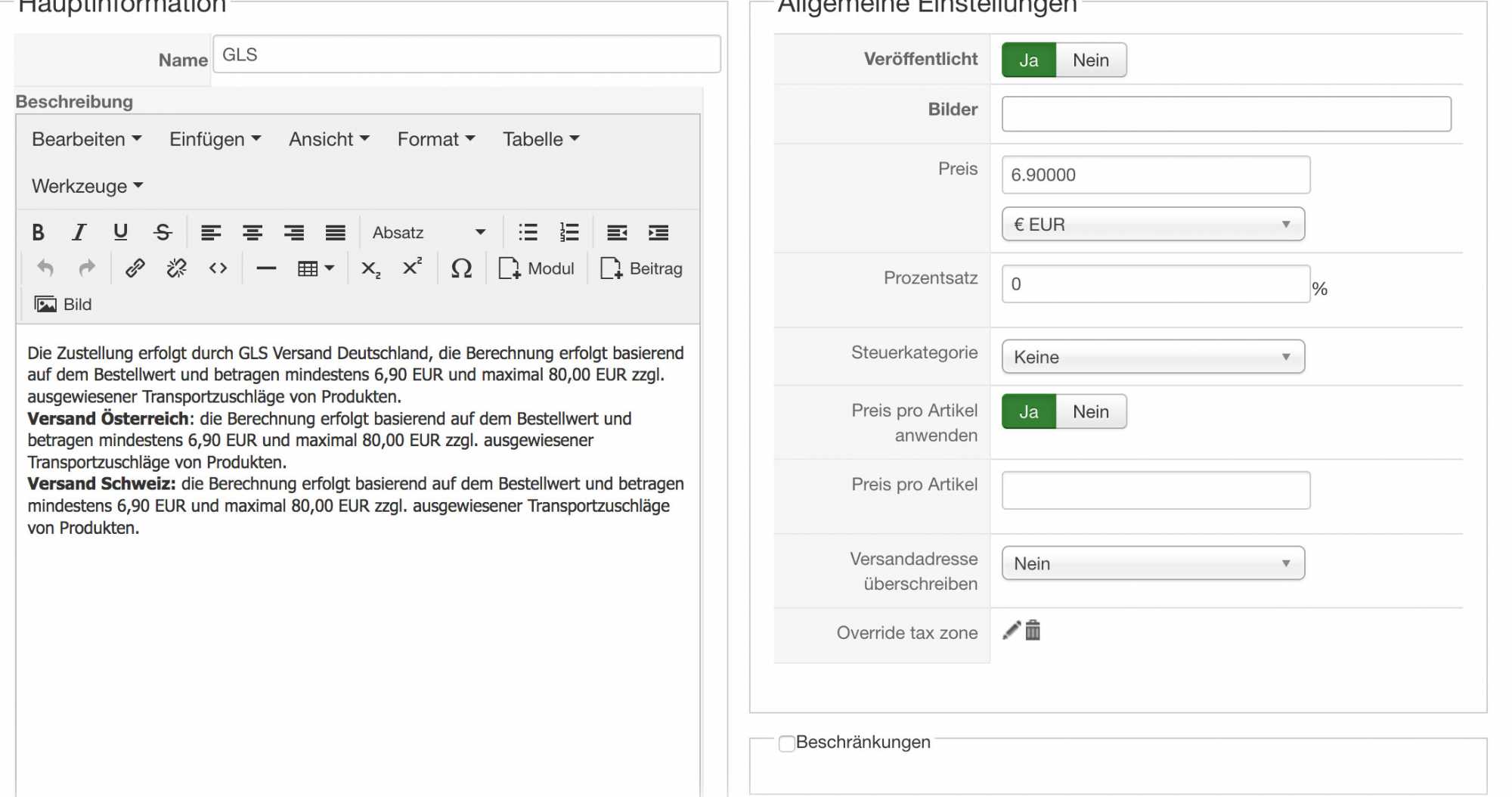The height and width of the screenshot is (797, 1512).
Task: Click the Bild image button
Action: coord(64,304)
